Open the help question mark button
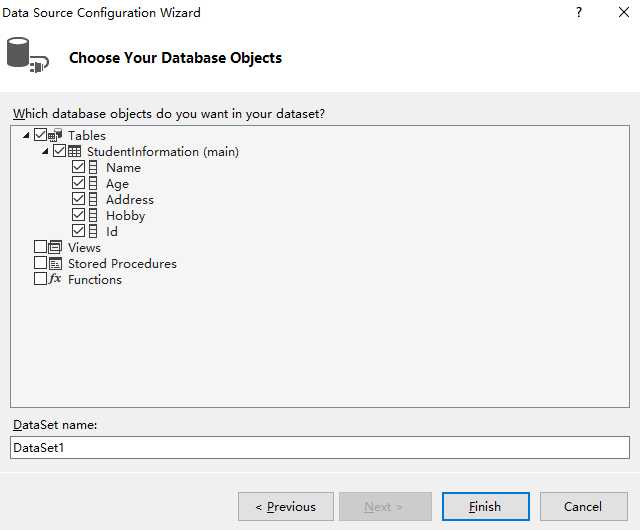Viewport: 640px width, 530px height. (x=579, y=12)
